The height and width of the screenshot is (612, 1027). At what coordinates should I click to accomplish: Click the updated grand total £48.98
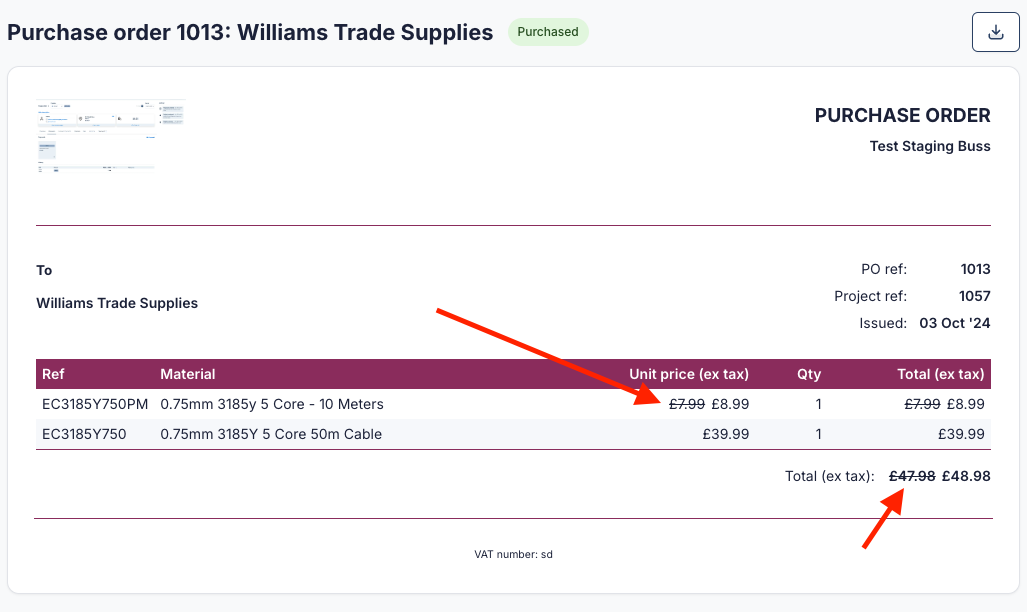point(966,476)
